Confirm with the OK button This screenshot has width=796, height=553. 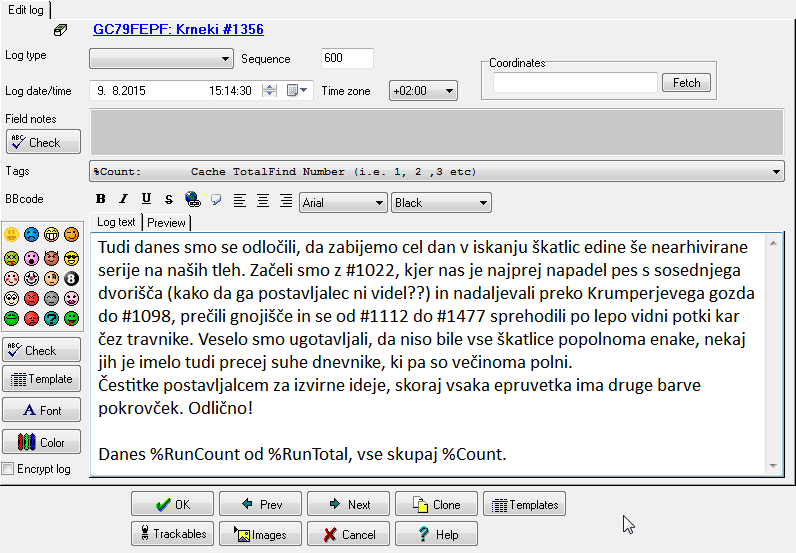pyautogui.click(x=172, y=504)
